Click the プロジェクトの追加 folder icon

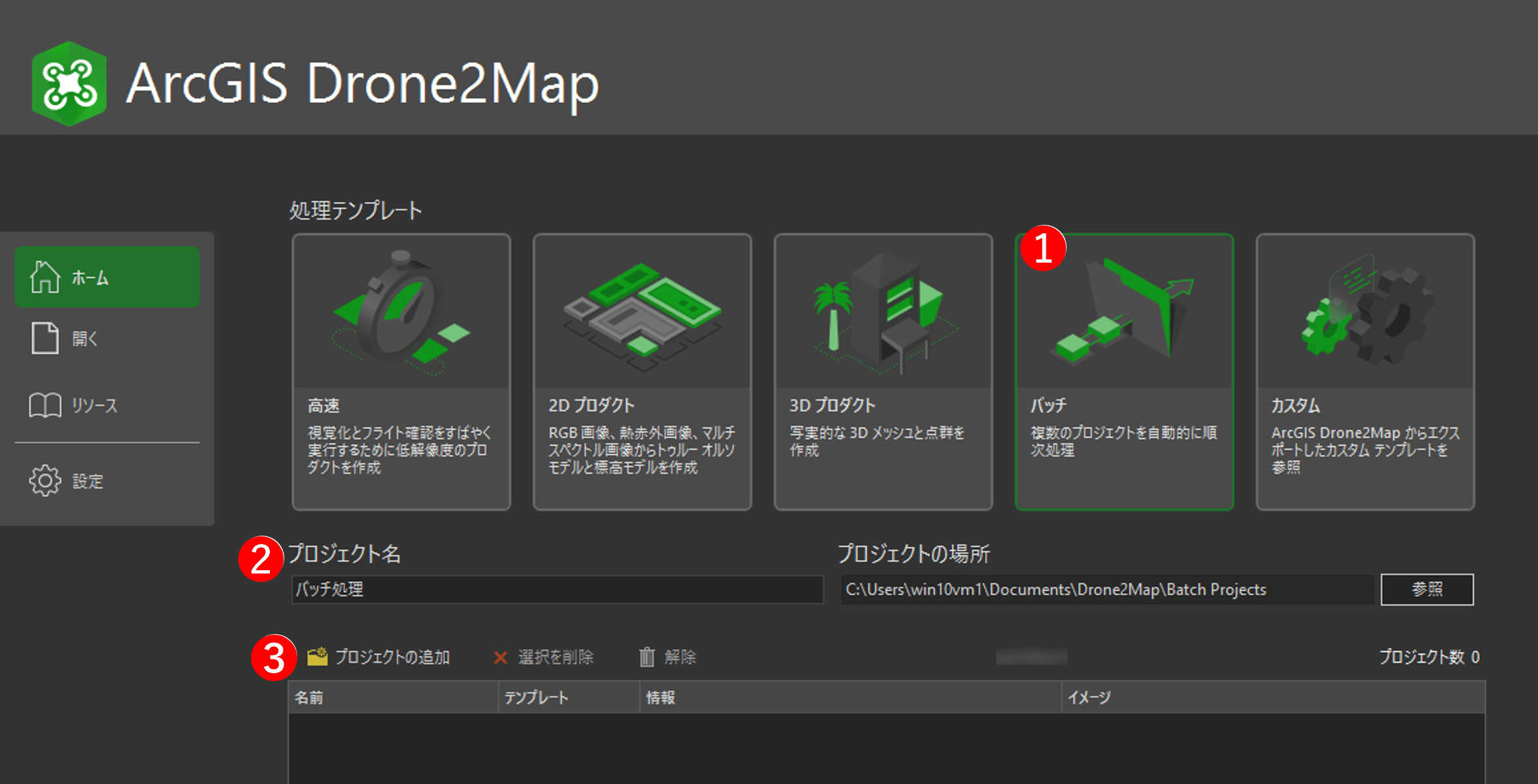pyautogui.click(x=318, y=656)
